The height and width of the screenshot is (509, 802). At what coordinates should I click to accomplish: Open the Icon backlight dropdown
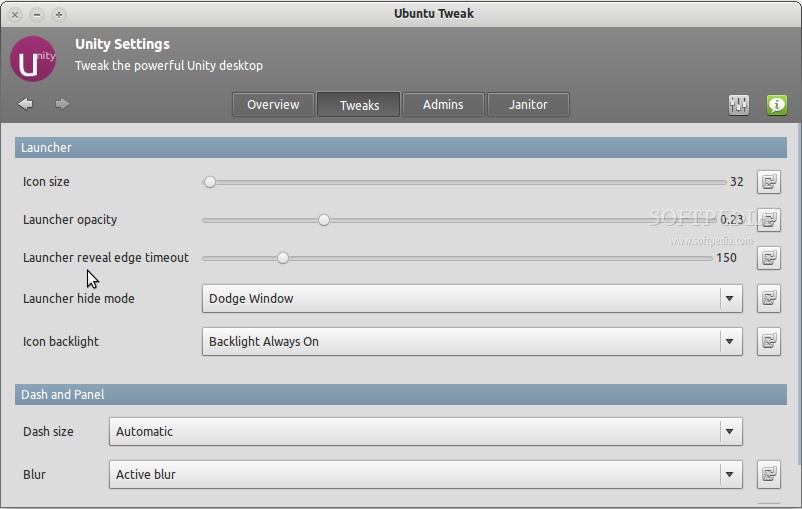click(x=472, y=341)
